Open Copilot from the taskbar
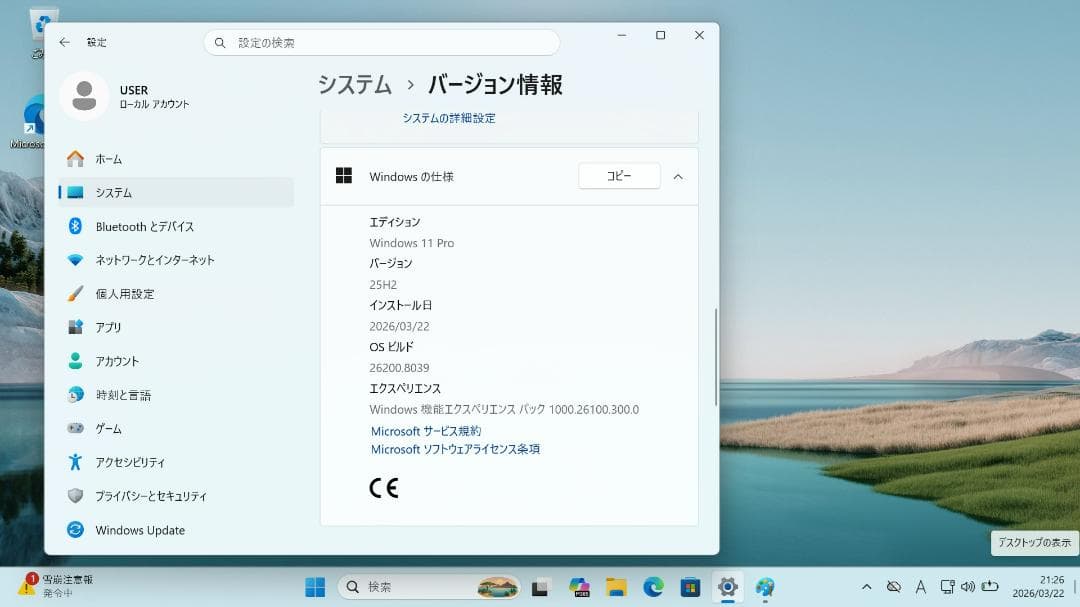This screenshot has height=607, width=1080. click(578, 588)
